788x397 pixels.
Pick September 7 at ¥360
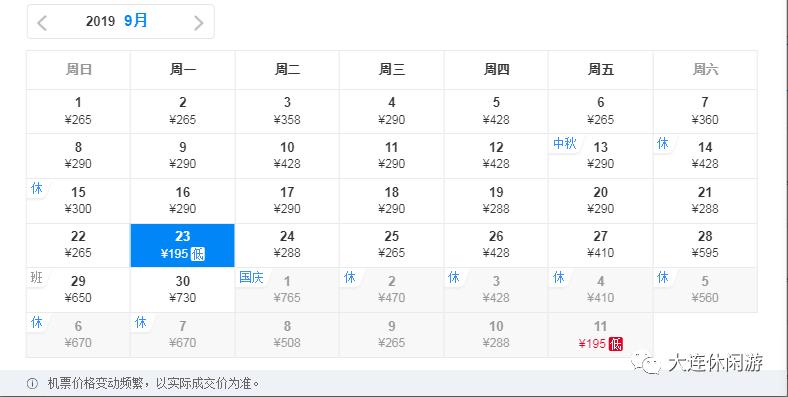705,112
